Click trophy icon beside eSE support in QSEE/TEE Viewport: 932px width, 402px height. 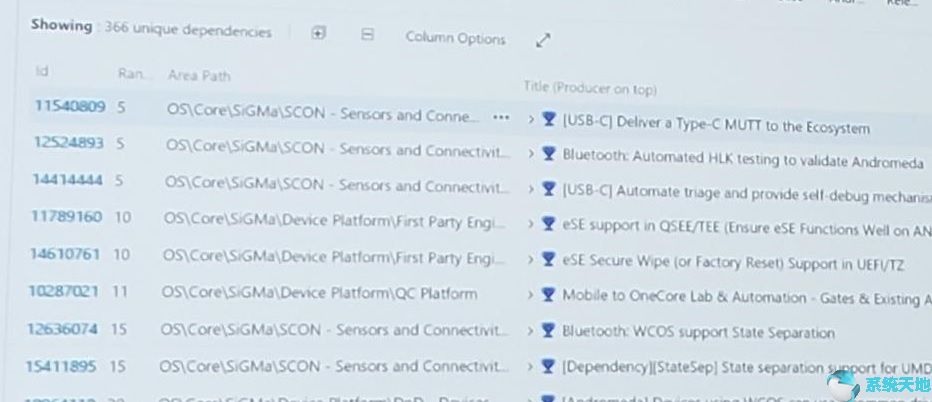point(549,224)
